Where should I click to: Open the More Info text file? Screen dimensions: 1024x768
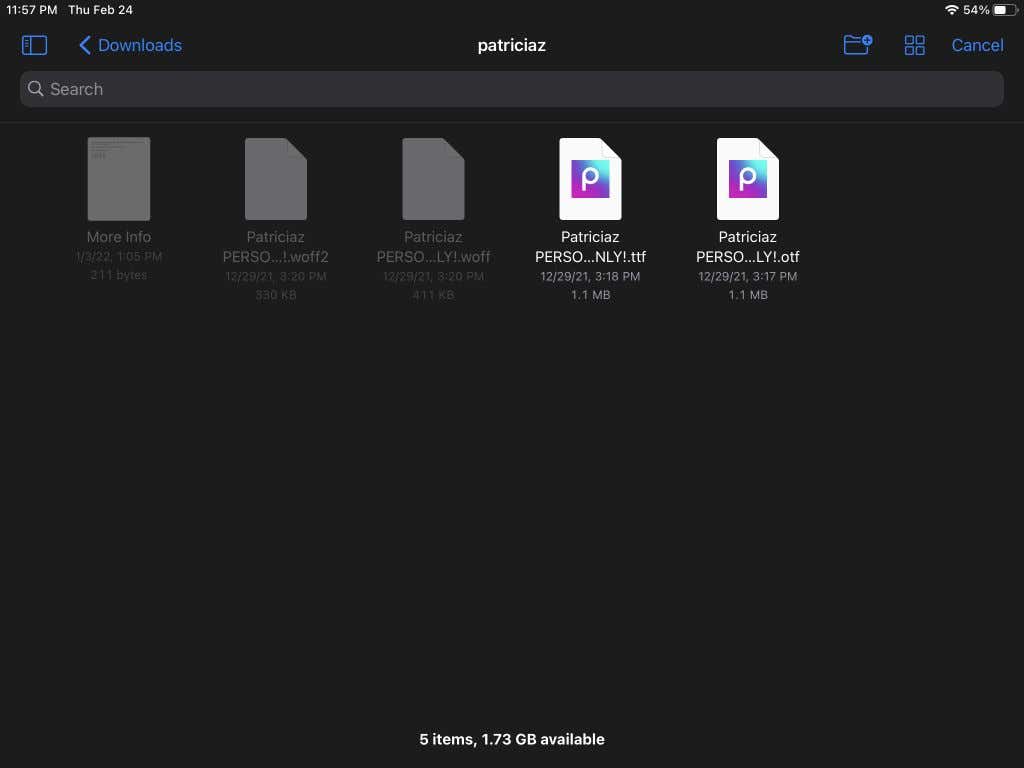[x=118, y=178]
